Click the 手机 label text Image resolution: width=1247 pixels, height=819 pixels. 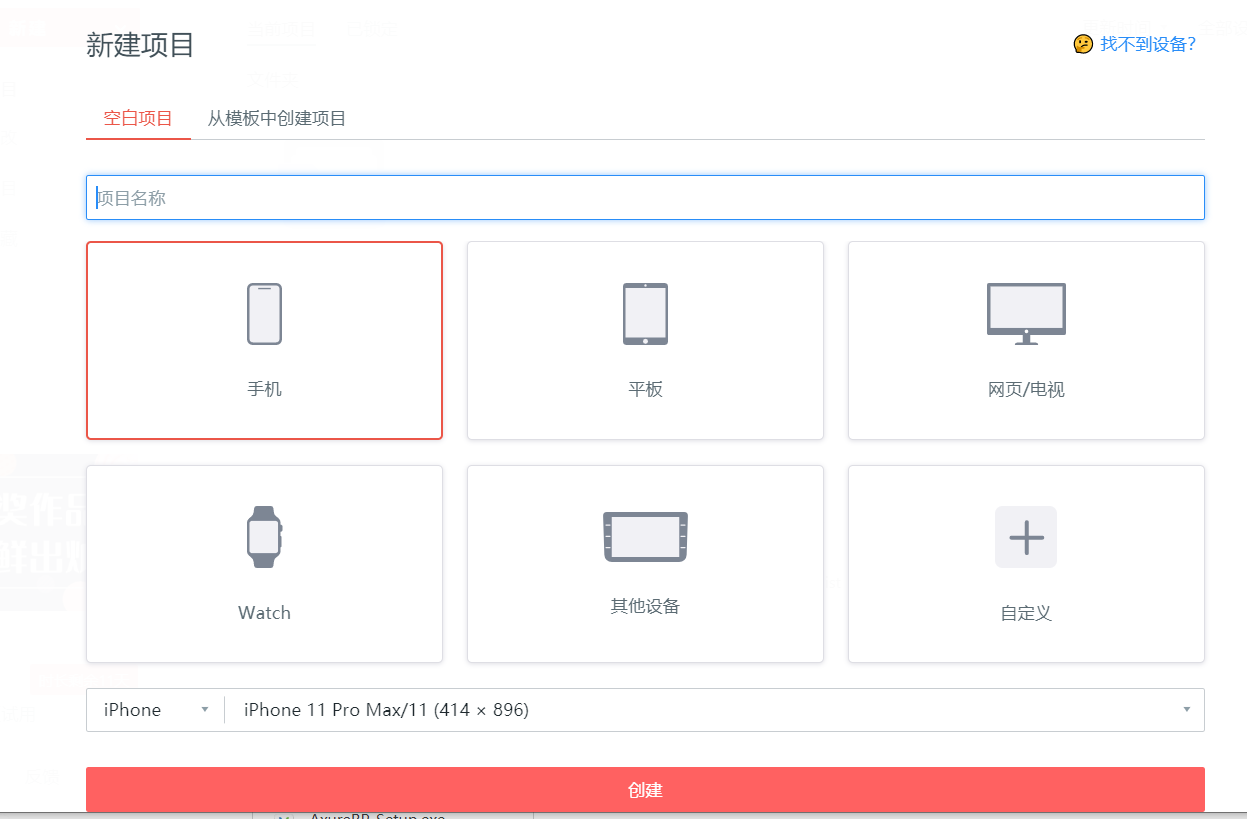264,389
